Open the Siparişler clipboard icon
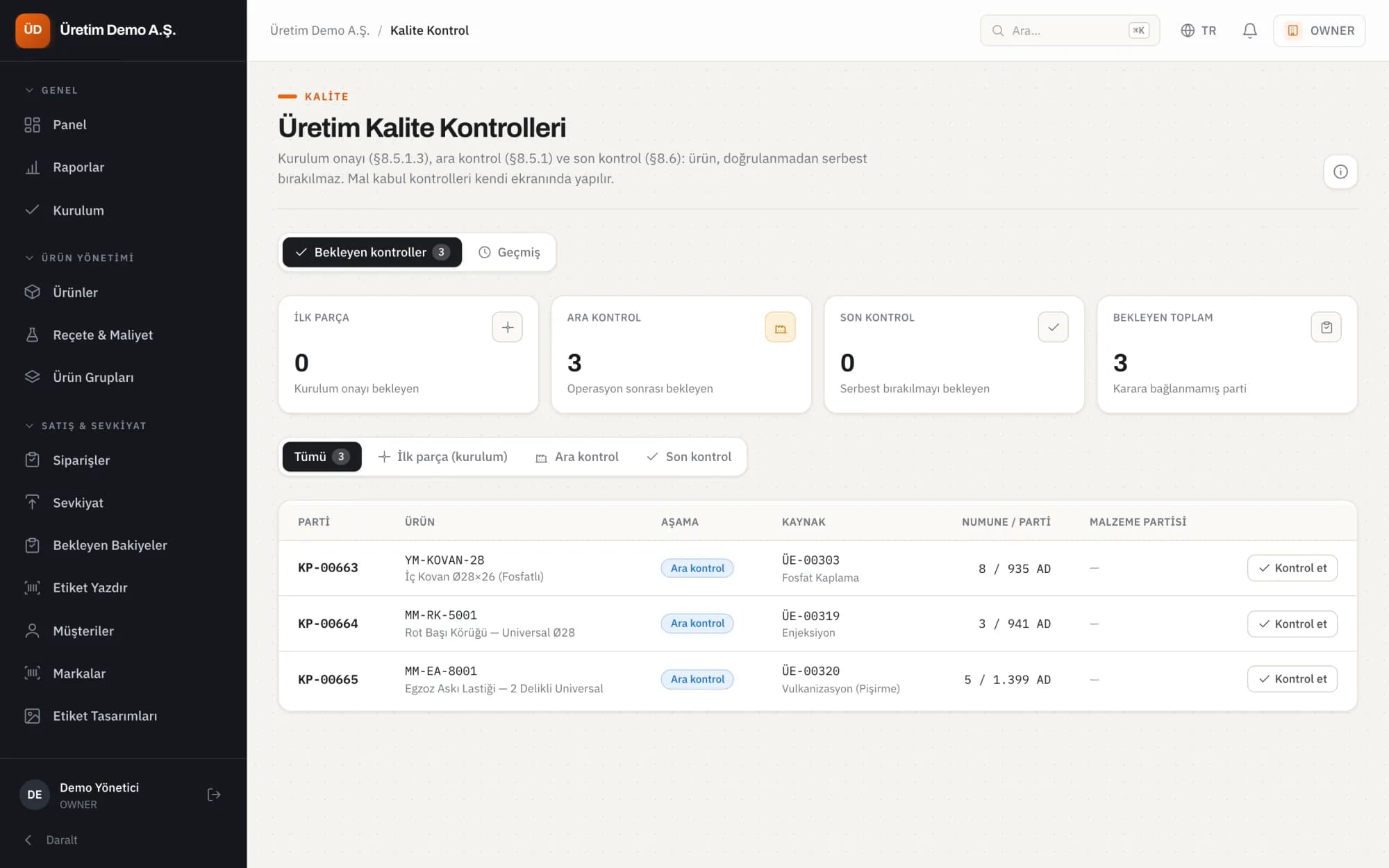The height and width of the screenshot is (868, 1389). [x=32, y=460]
